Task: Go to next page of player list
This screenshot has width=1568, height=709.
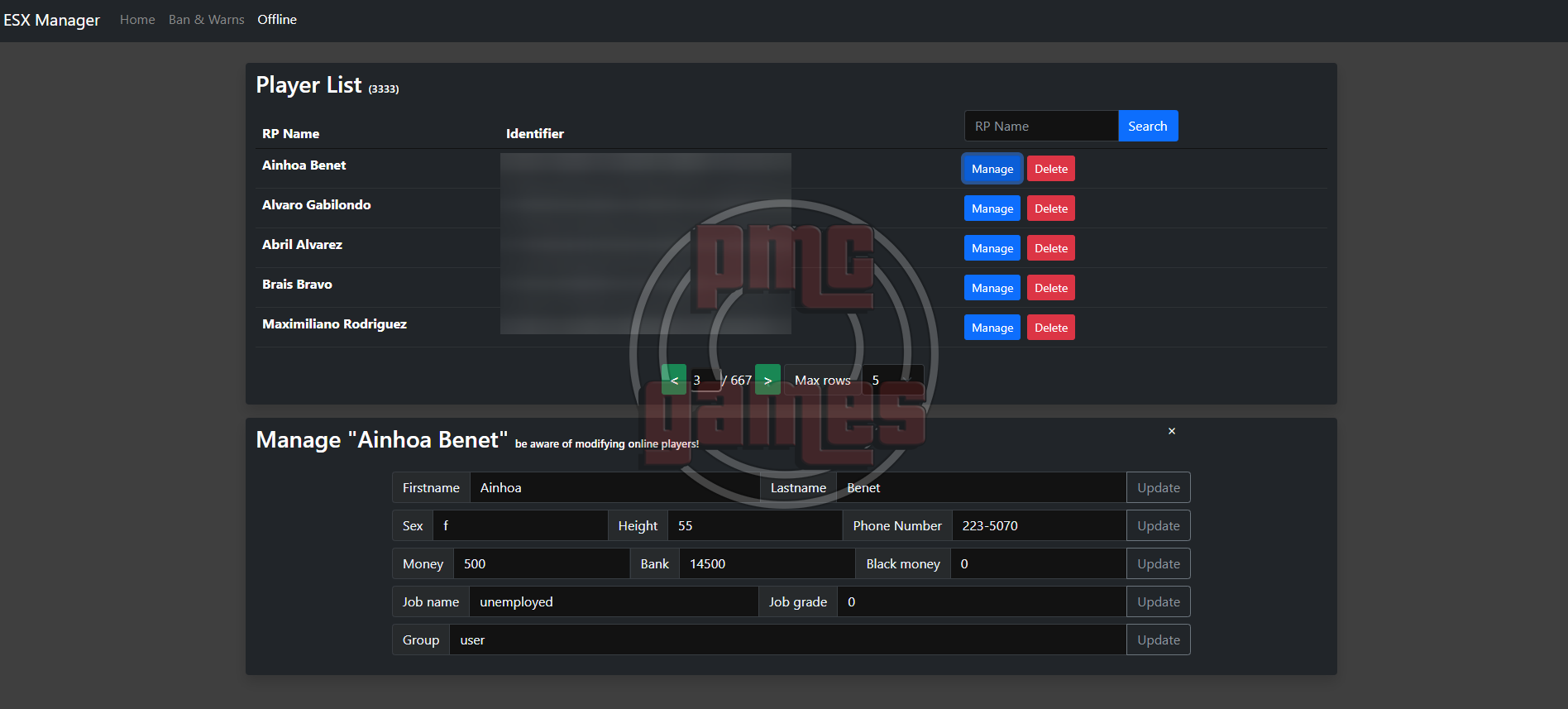Action: point(767,380)
